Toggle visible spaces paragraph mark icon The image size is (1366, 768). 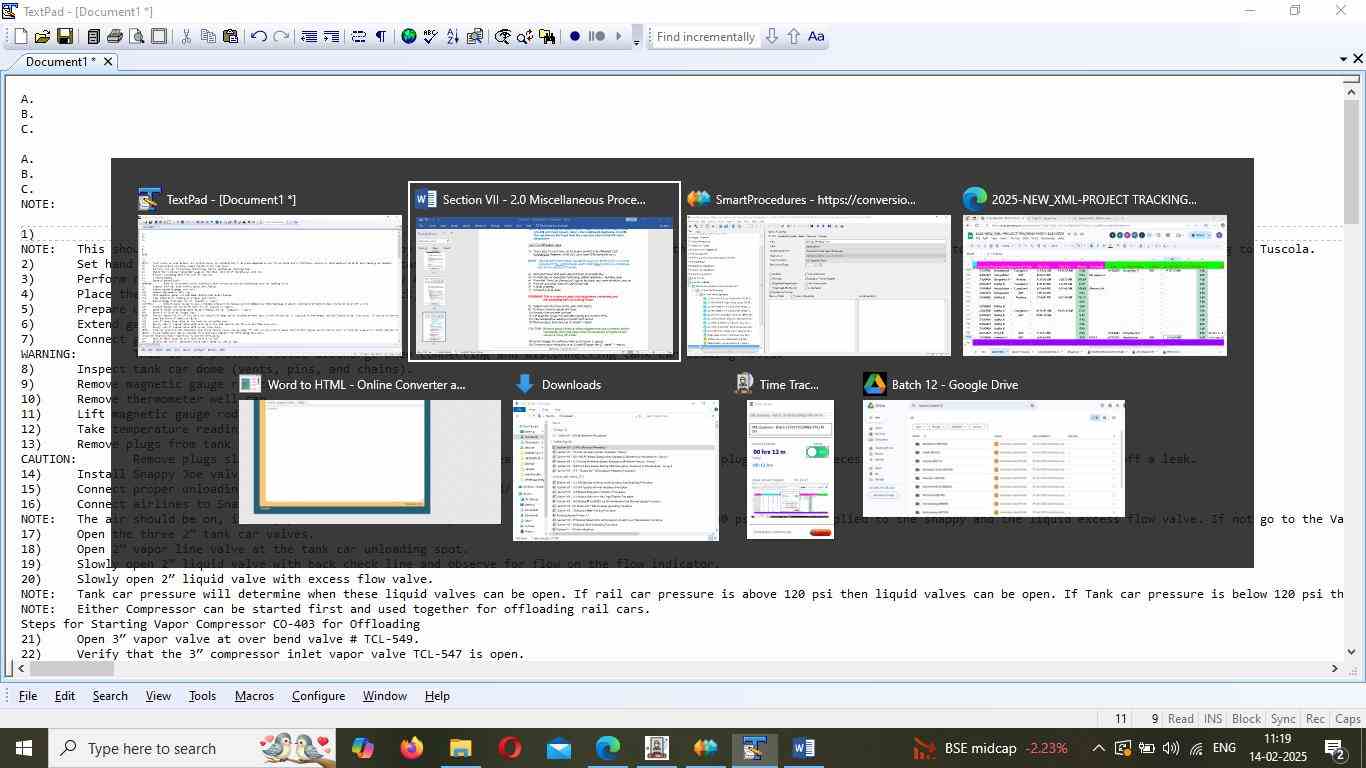click(x=381, y=36)
